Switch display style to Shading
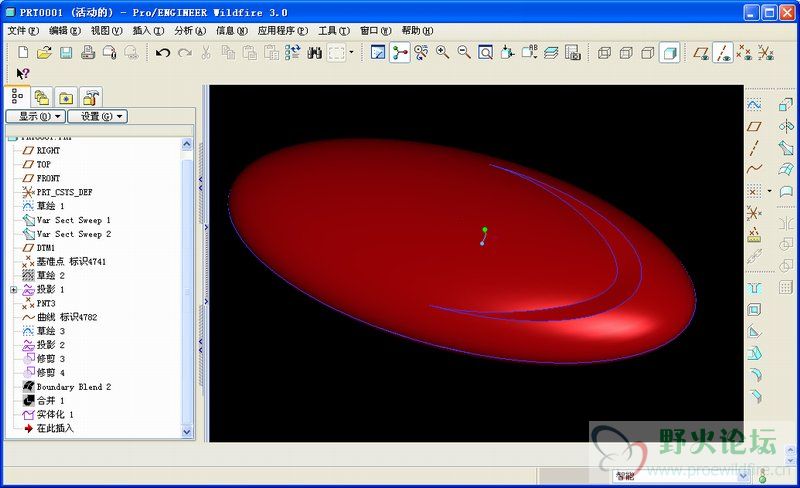Image resolution: width=800 pixels, height=488 pixels. [669, 53]
